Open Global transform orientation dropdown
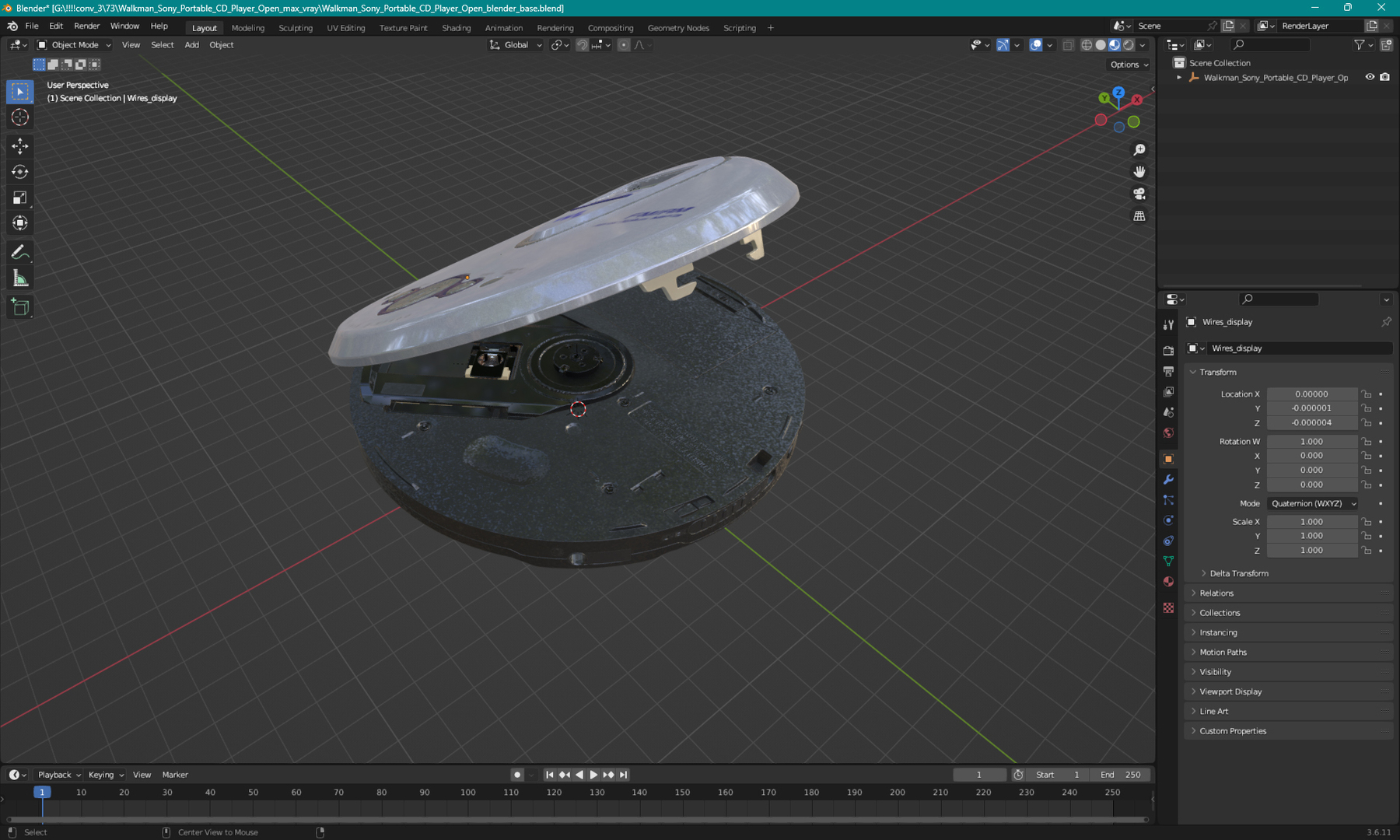Viewport: 1400px width, 840px height. click(x=516, y=45)
